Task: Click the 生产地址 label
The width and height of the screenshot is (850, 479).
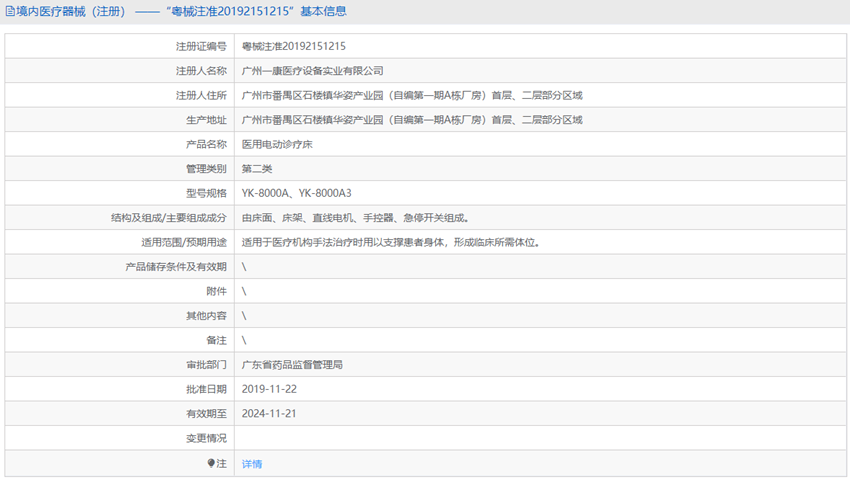Action: click(x=206, y=120)
